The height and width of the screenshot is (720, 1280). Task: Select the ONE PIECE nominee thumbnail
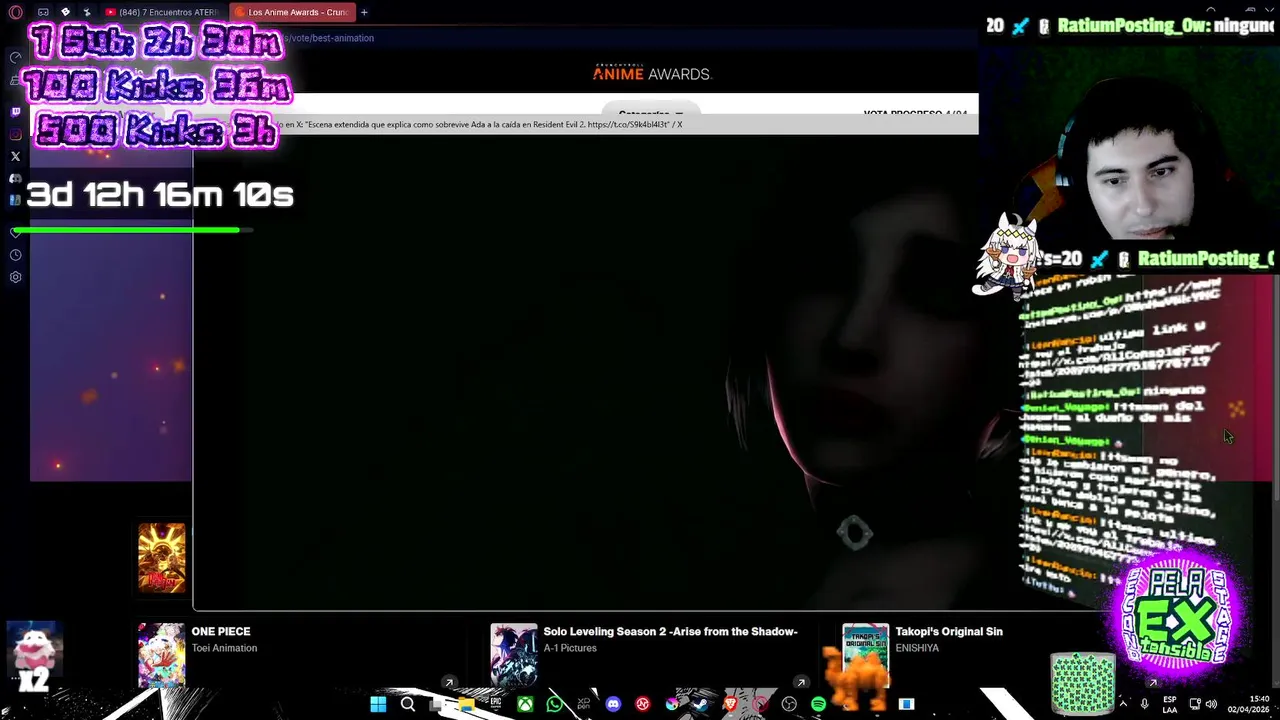tap(161, 655)
